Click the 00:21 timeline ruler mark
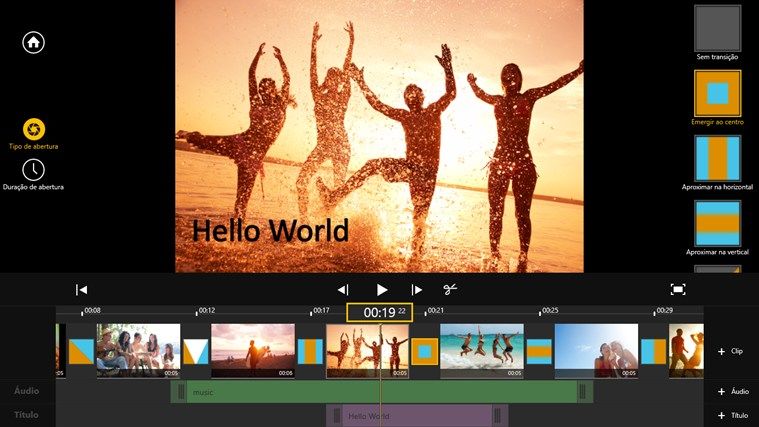 pyautogui.click(x=435, y=310)
